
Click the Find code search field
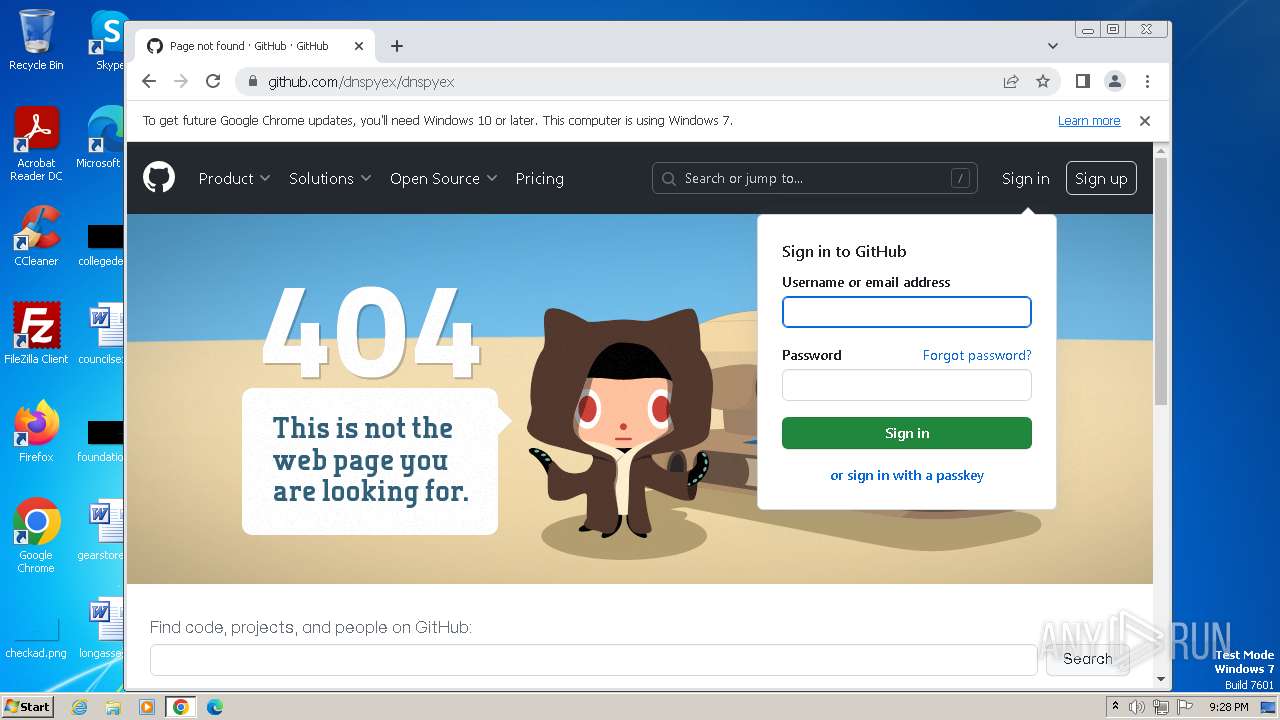coord(593,659)
